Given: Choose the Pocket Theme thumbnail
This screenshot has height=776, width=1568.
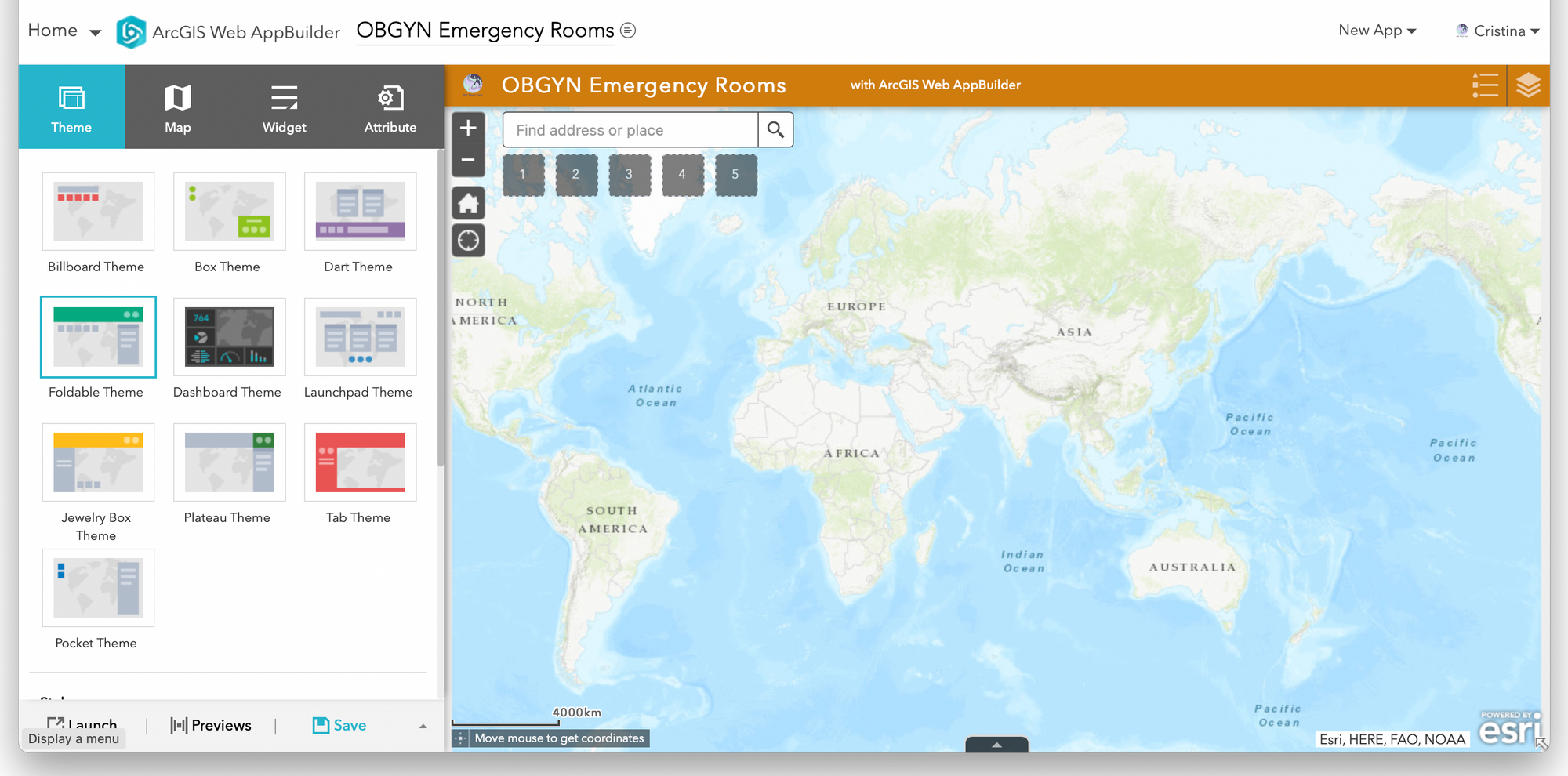Looking at the screenshot, I should point(98,588).
